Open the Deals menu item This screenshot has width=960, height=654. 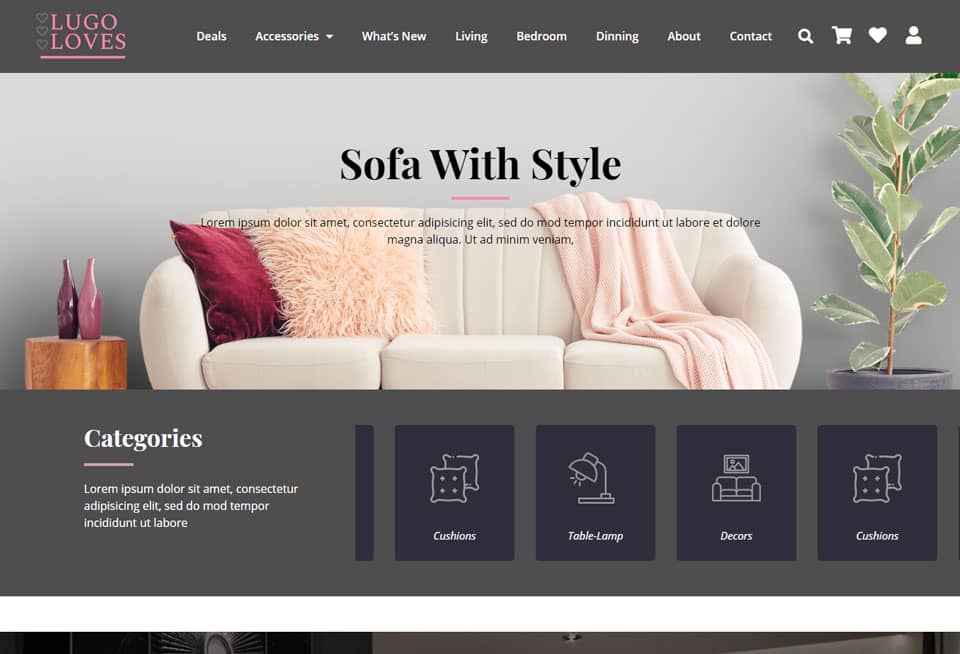211,36
